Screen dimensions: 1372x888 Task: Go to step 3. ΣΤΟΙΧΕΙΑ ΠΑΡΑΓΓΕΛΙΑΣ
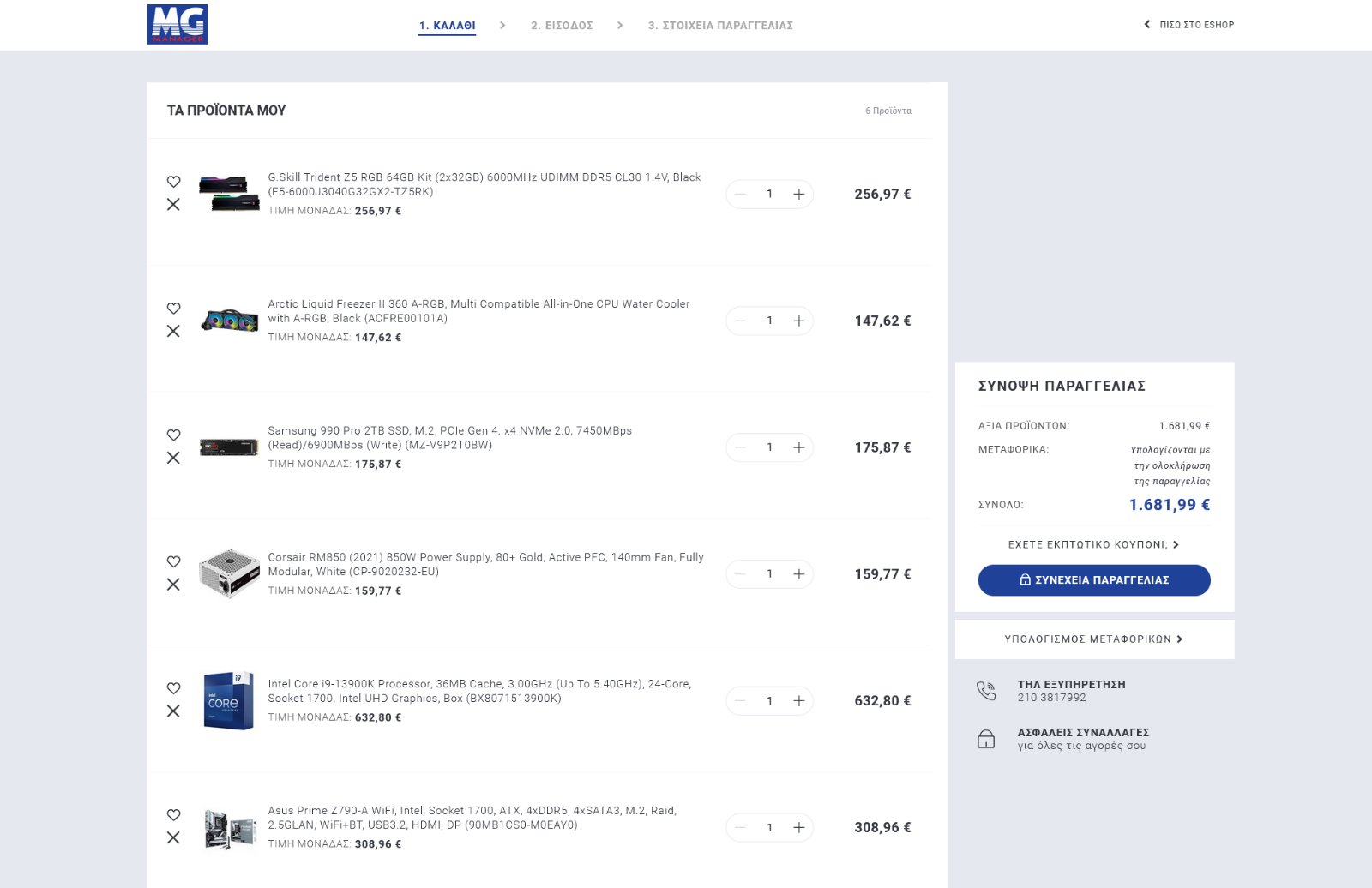coord(720,26)
